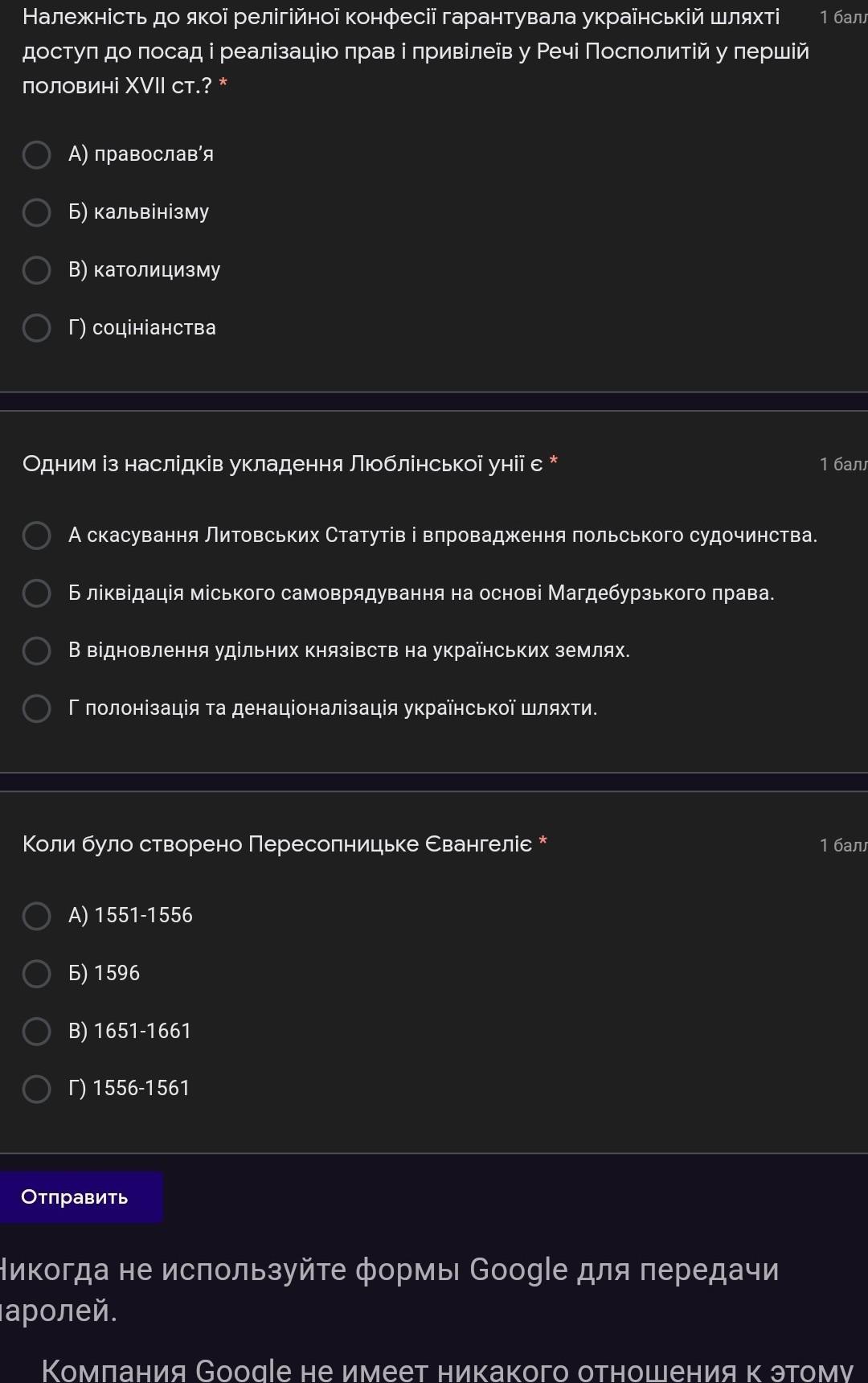Click the 1 балл label of Пересопницьке question

click(842, 845)
